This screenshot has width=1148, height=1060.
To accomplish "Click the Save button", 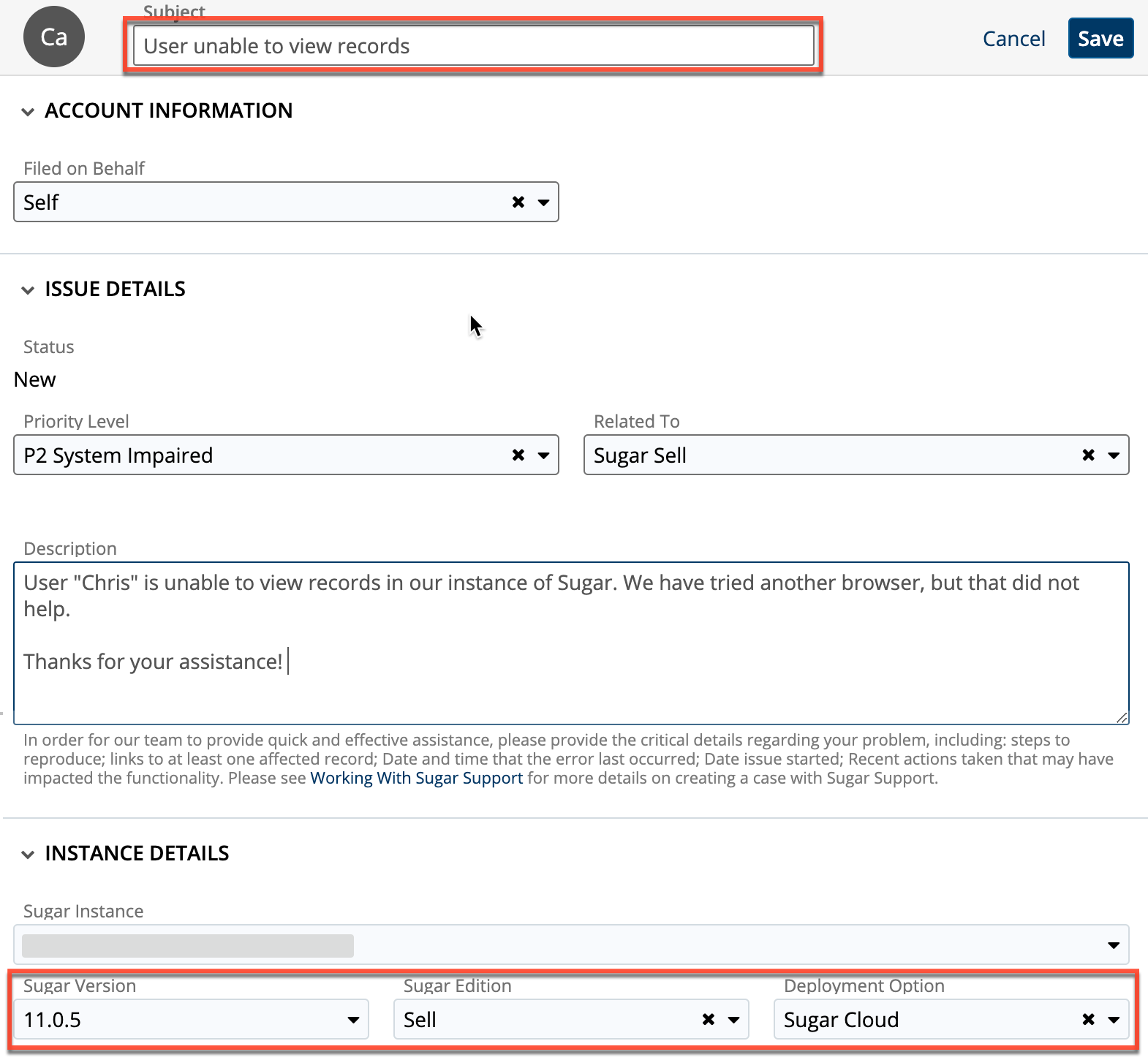I will (1100, 38).
